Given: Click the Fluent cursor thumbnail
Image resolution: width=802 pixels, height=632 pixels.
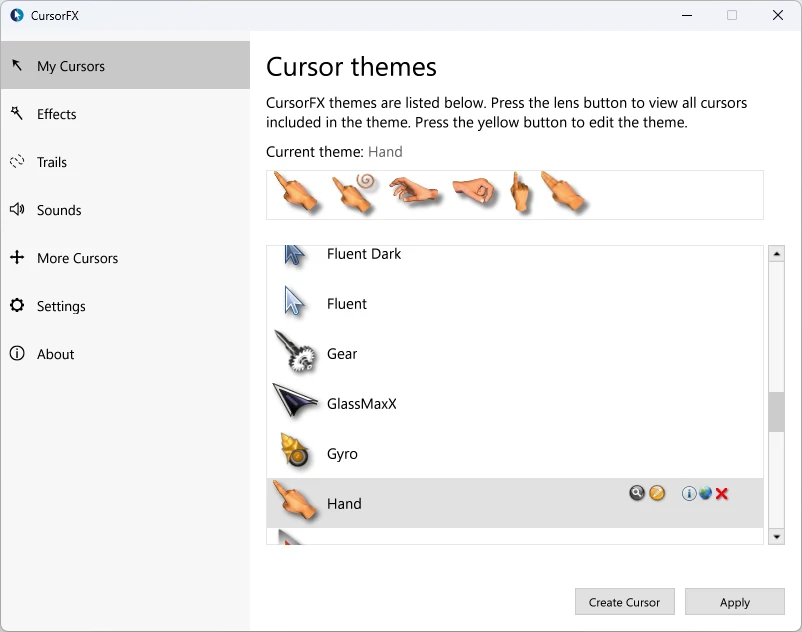Looking at the screenshot, I should point(294,301).
